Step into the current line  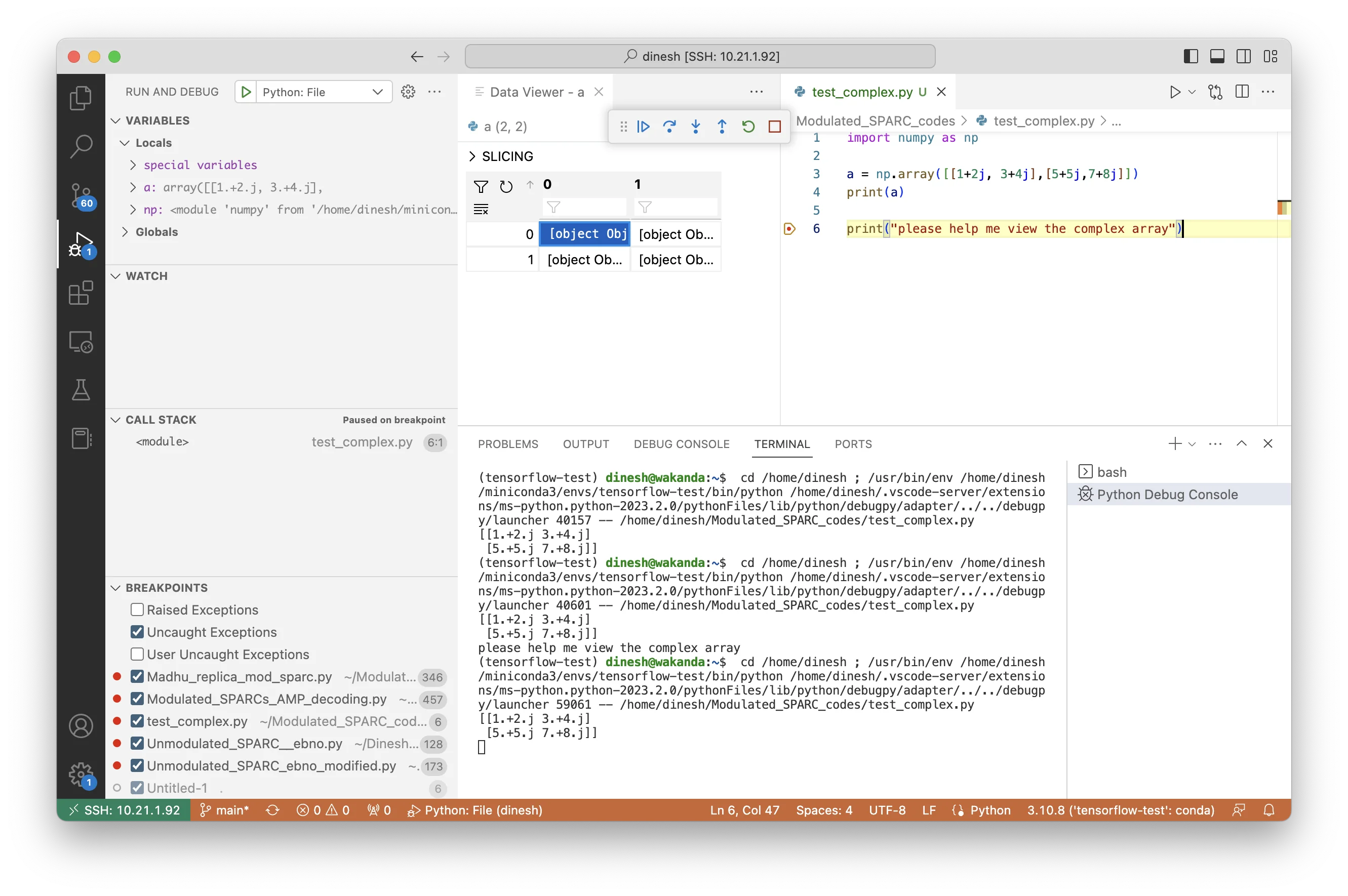coord(696,126)
